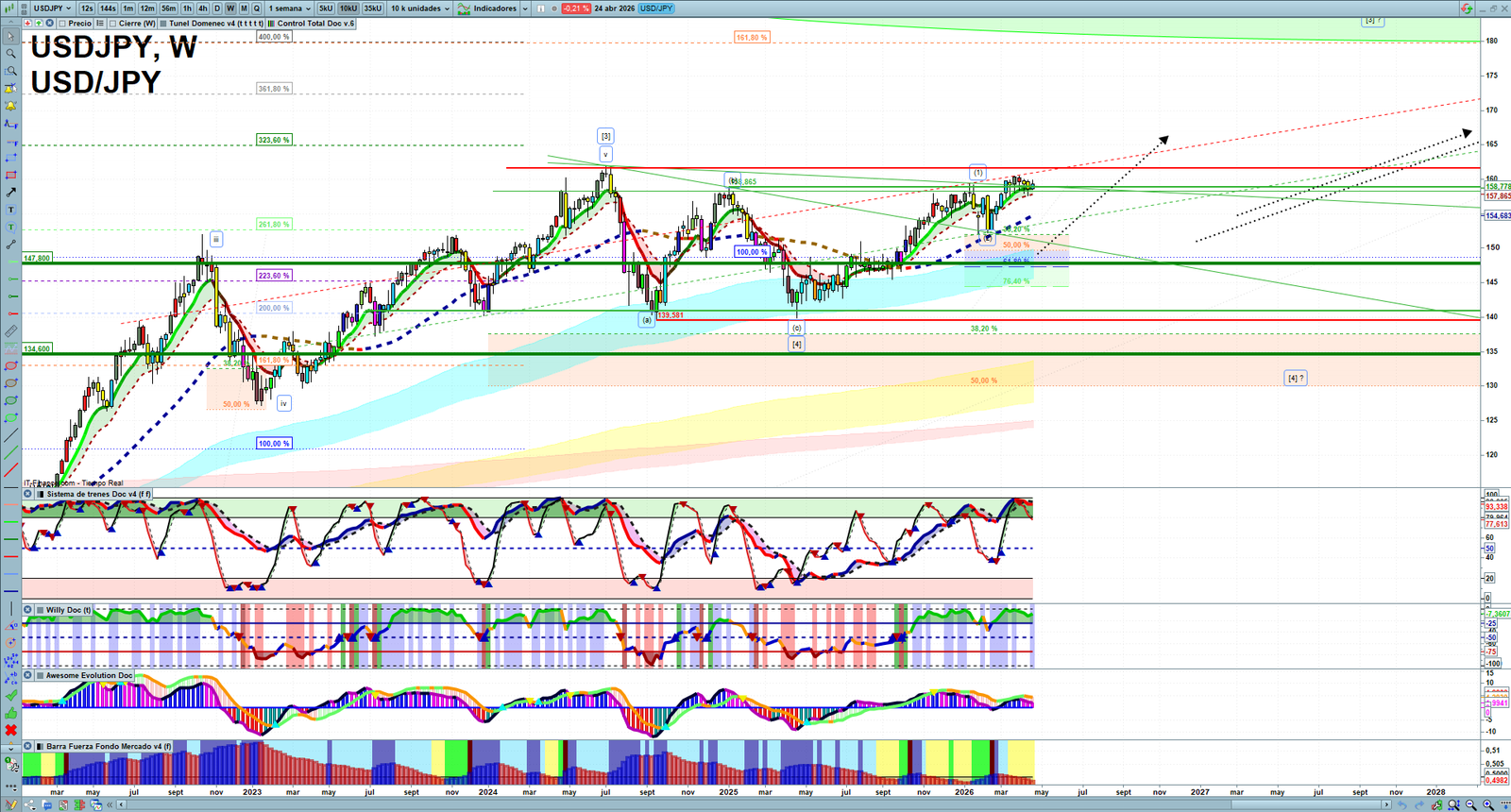
Task: Select the green checkmark tool
Action: coord(10,696)
